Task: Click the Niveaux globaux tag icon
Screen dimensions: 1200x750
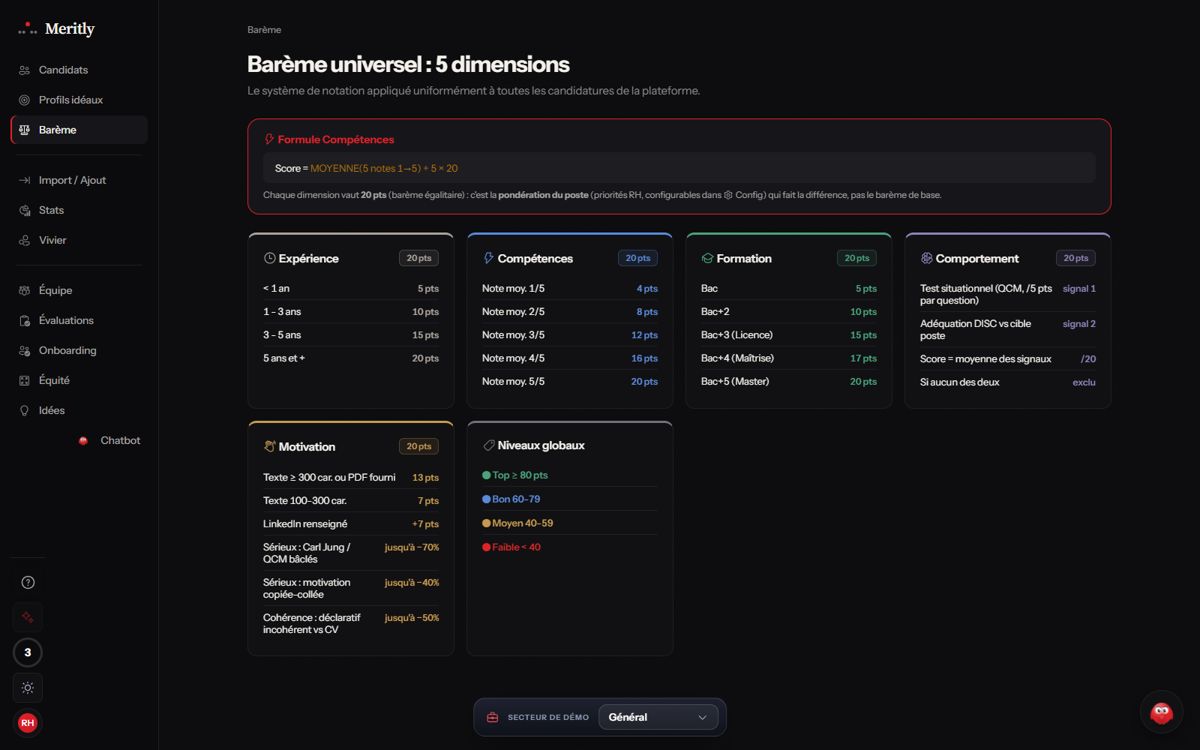Action: click(489, 445)
